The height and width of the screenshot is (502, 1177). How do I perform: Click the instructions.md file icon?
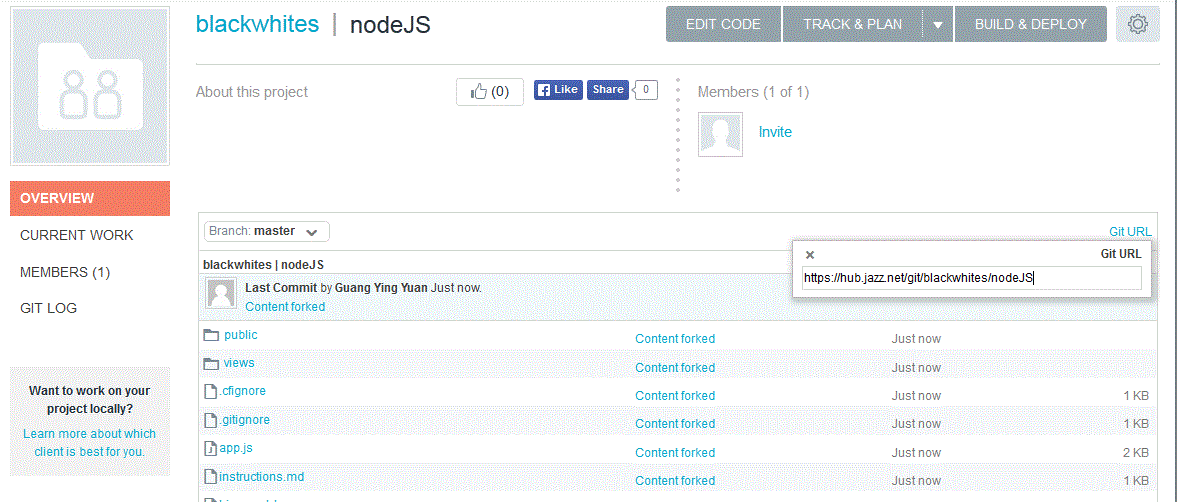(211, 476)
